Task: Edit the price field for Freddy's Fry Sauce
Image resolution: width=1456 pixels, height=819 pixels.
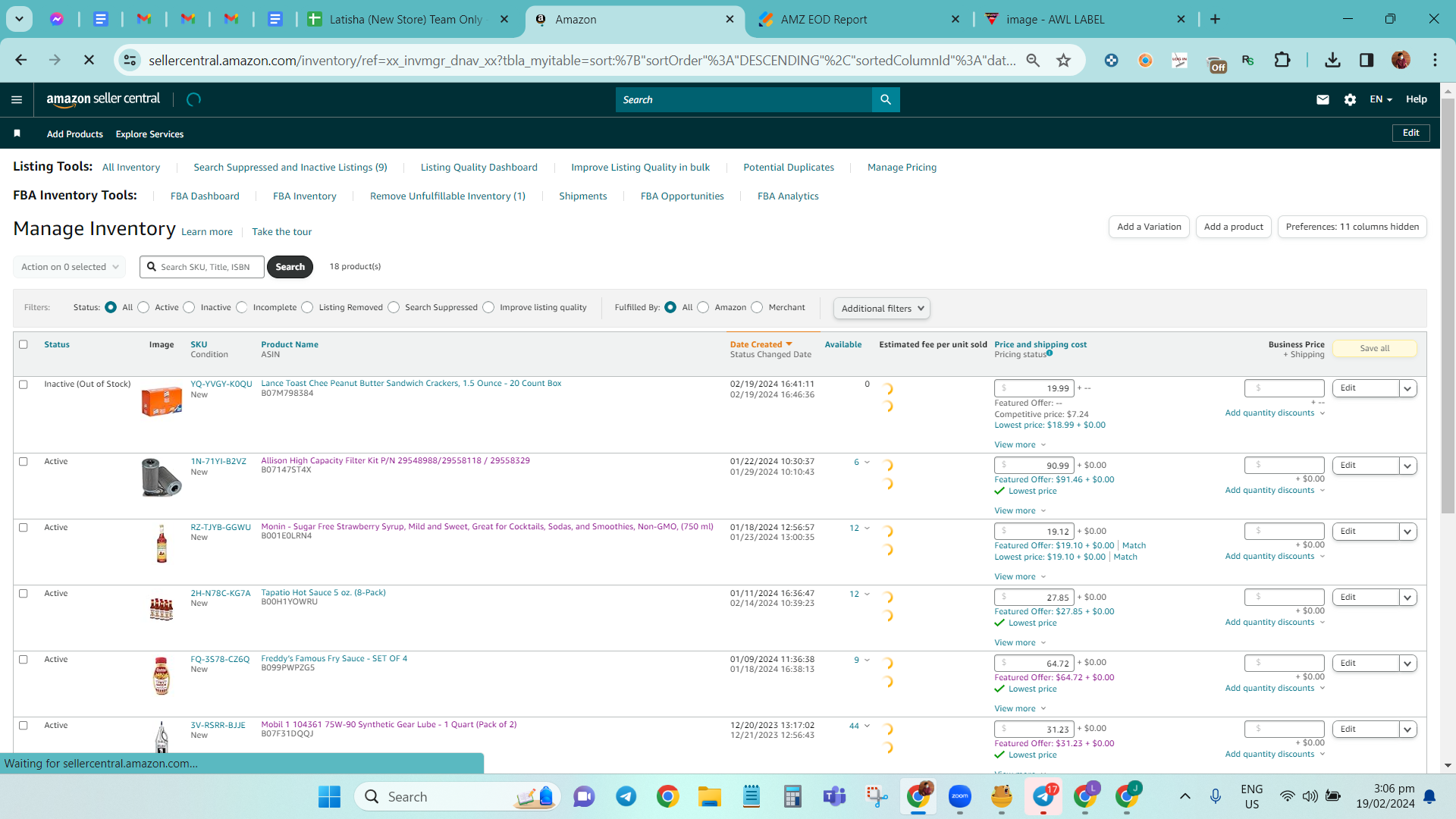Action: [x=1034, y=663]
